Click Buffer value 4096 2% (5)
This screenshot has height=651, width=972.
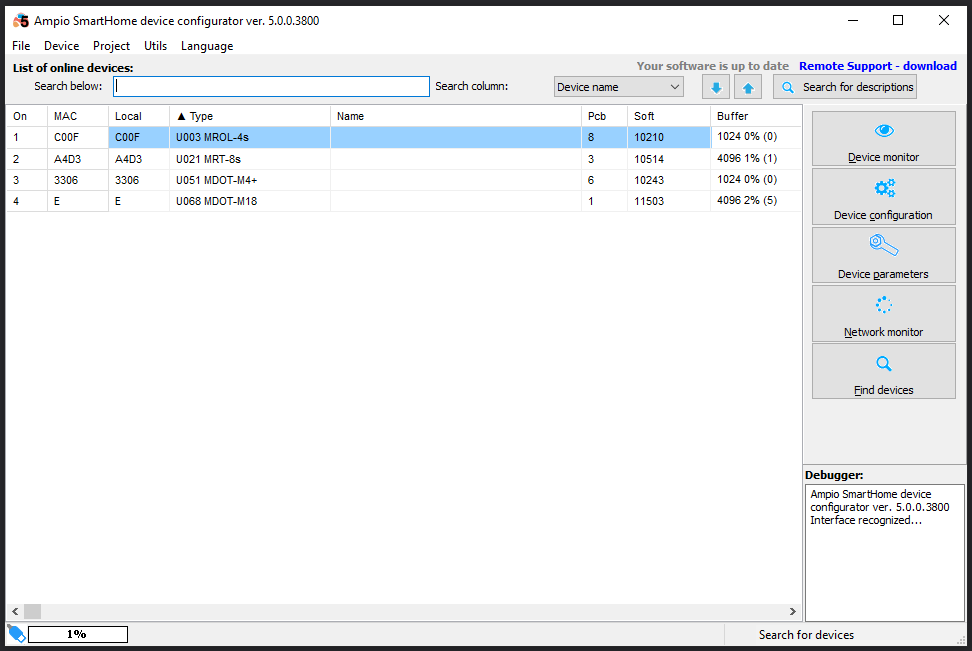[756, 200]
